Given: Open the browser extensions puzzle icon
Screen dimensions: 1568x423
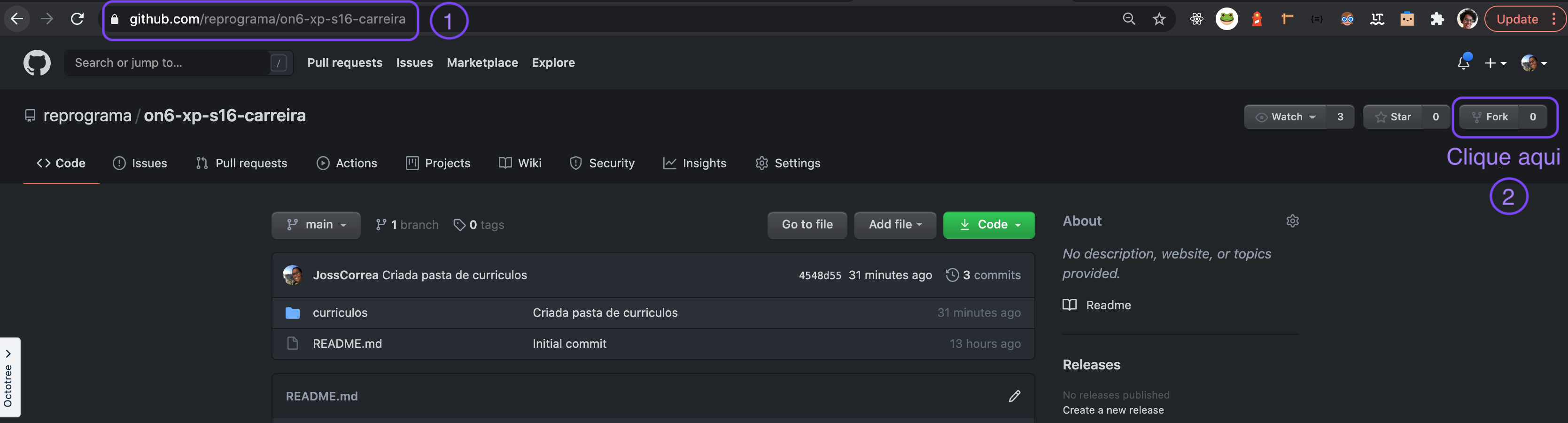Looking at the screenshot, I should [x=1437, y=19].
